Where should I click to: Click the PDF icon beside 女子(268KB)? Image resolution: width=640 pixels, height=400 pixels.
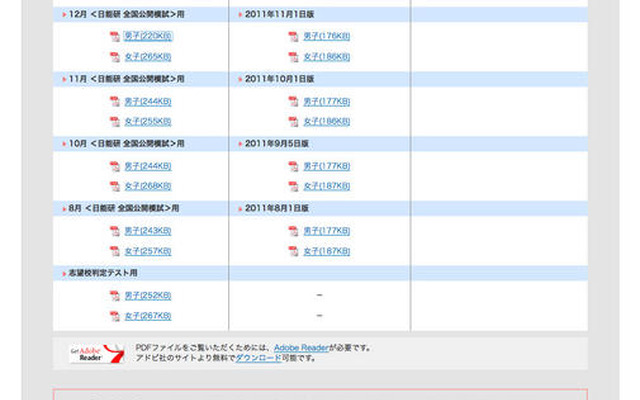click(x=115, y=187)
